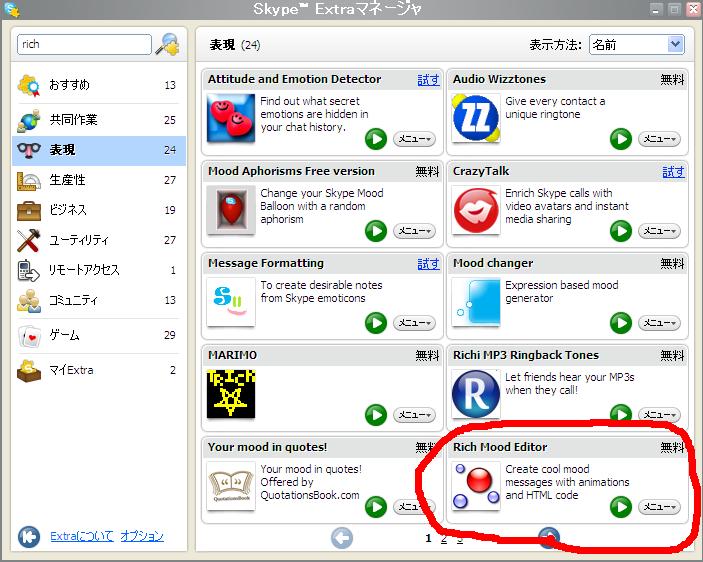Screen dimensions: 703x562
Task: Click the MARIMO pixel star icon
Action: point(231,394)
